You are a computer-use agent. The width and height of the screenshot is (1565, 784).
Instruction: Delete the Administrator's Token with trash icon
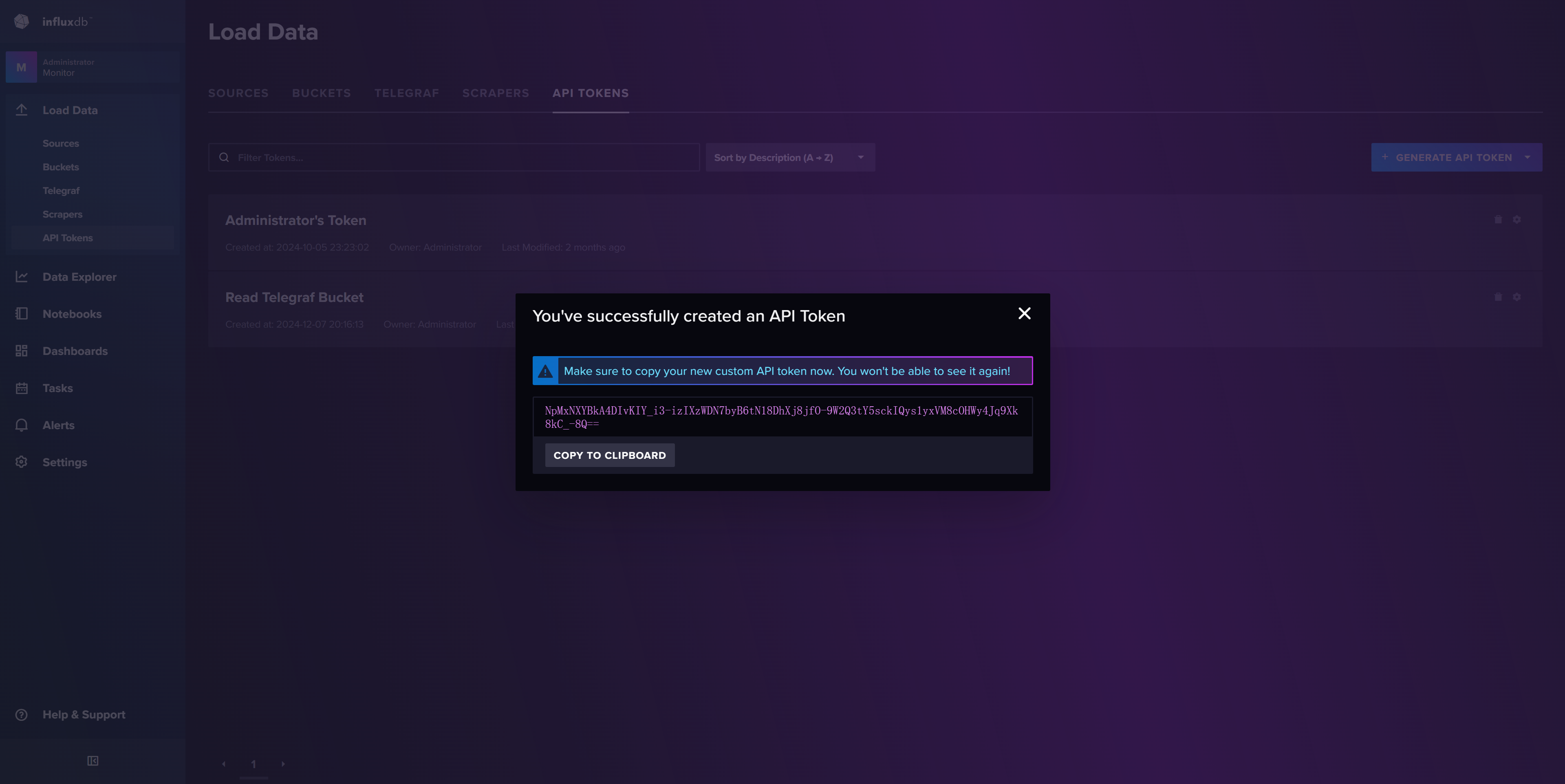coord(1498,219)
